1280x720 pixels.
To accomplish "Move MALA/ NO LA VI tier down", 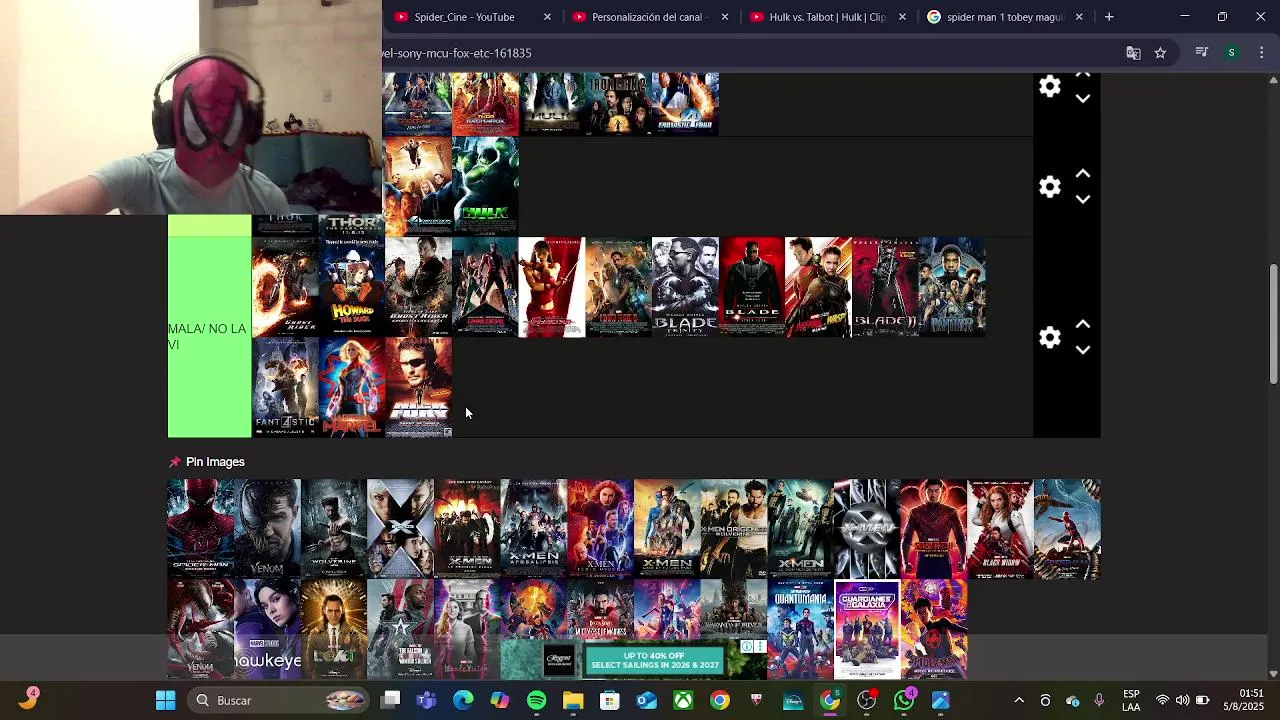I will [x=1083, y=350].
